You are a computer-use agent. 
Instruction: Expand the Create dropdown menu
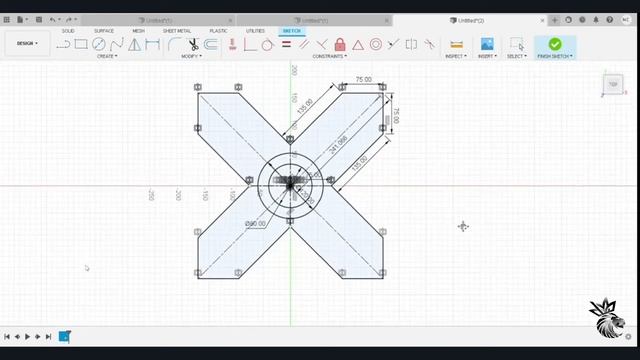[x=107, y=56]
